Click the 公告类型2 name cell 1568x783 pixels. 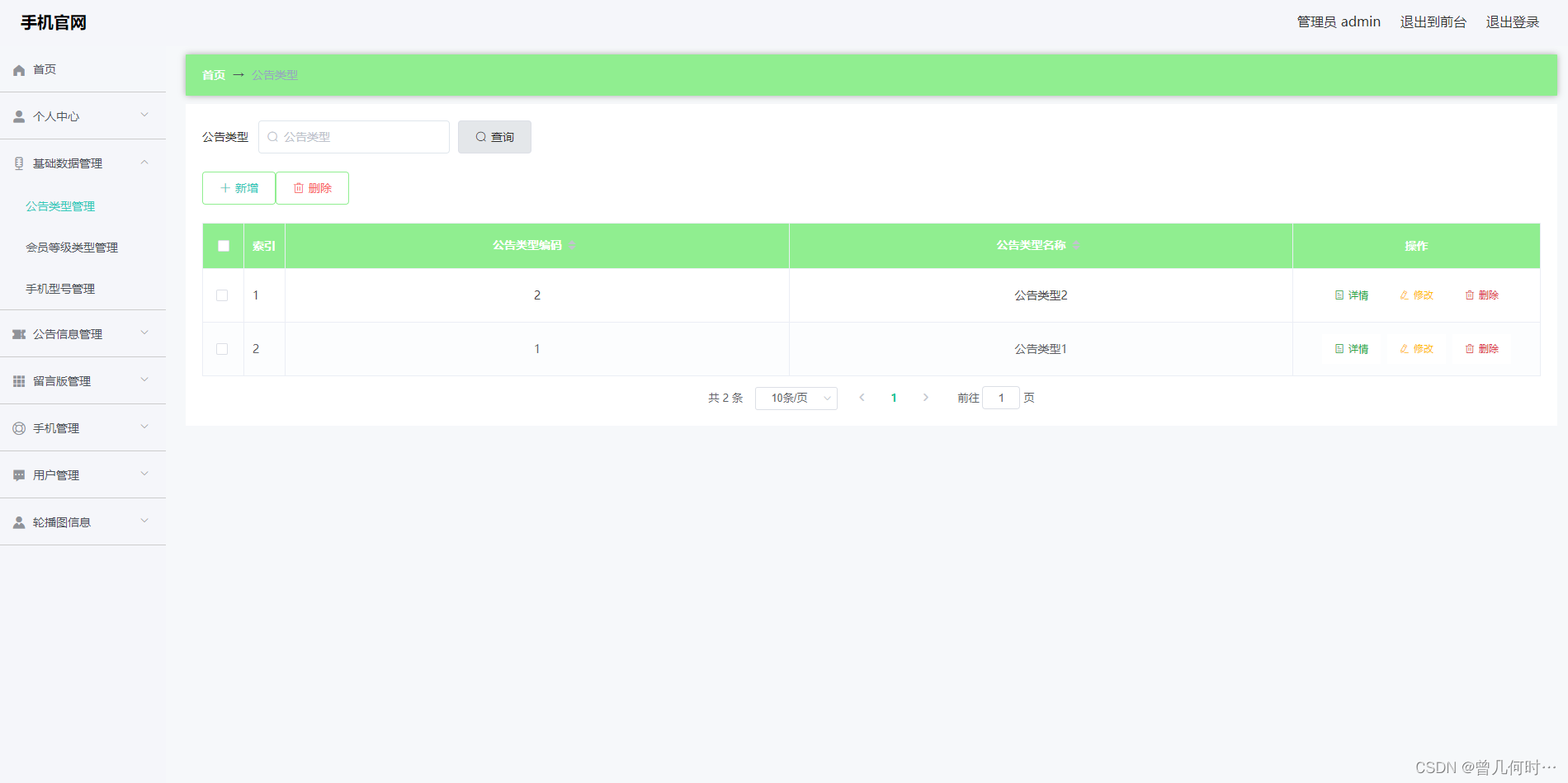(1041, 295)
